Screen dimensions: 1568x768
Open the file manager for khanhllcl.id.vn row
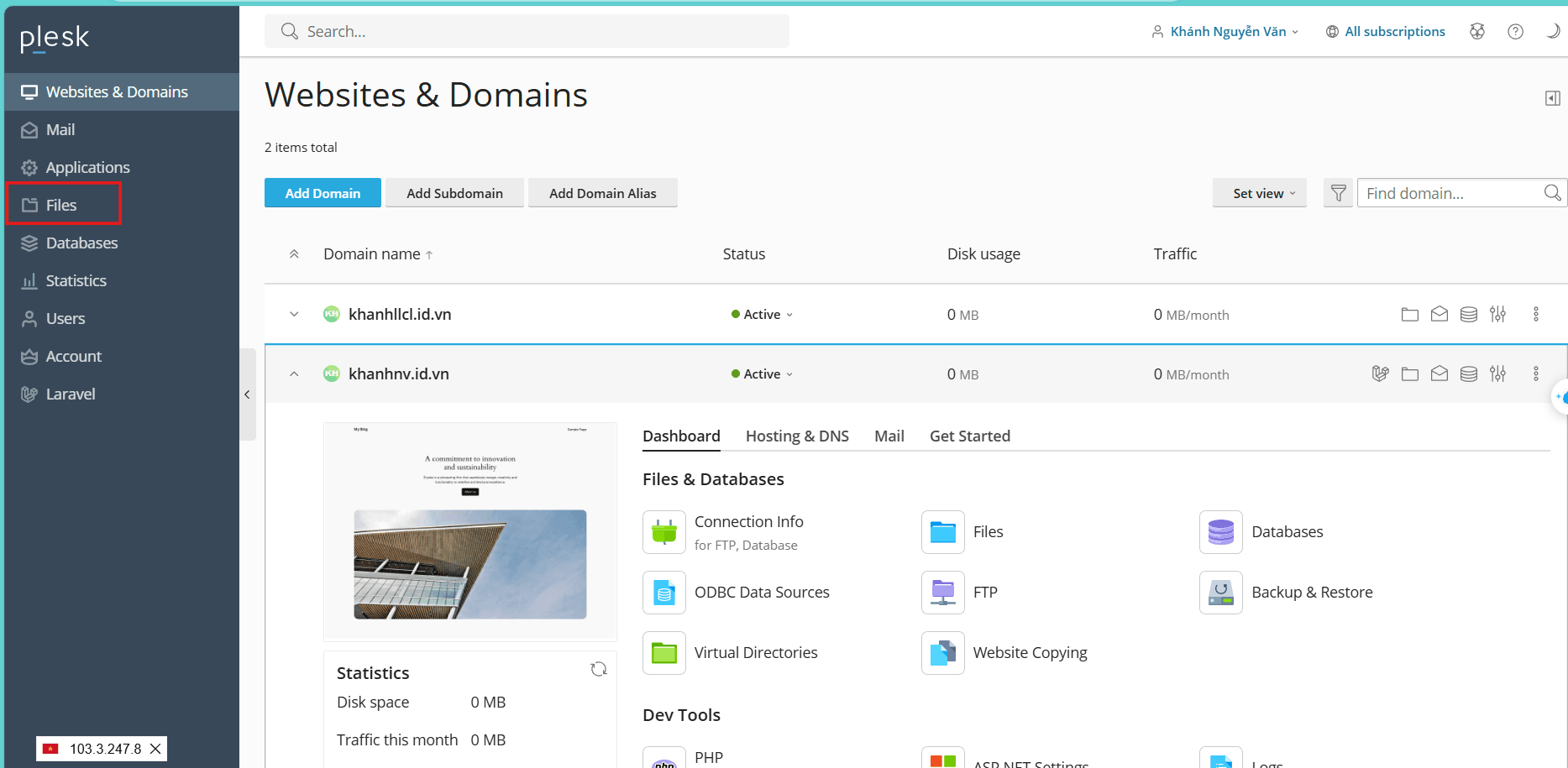pos(1410,314)
